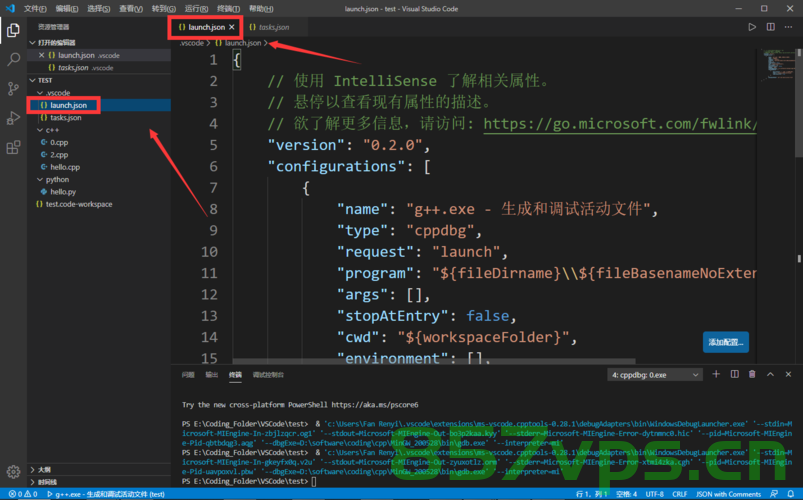803x500 pixels.
Task: Click the editor minimap
Action: (x=777, y=64)
